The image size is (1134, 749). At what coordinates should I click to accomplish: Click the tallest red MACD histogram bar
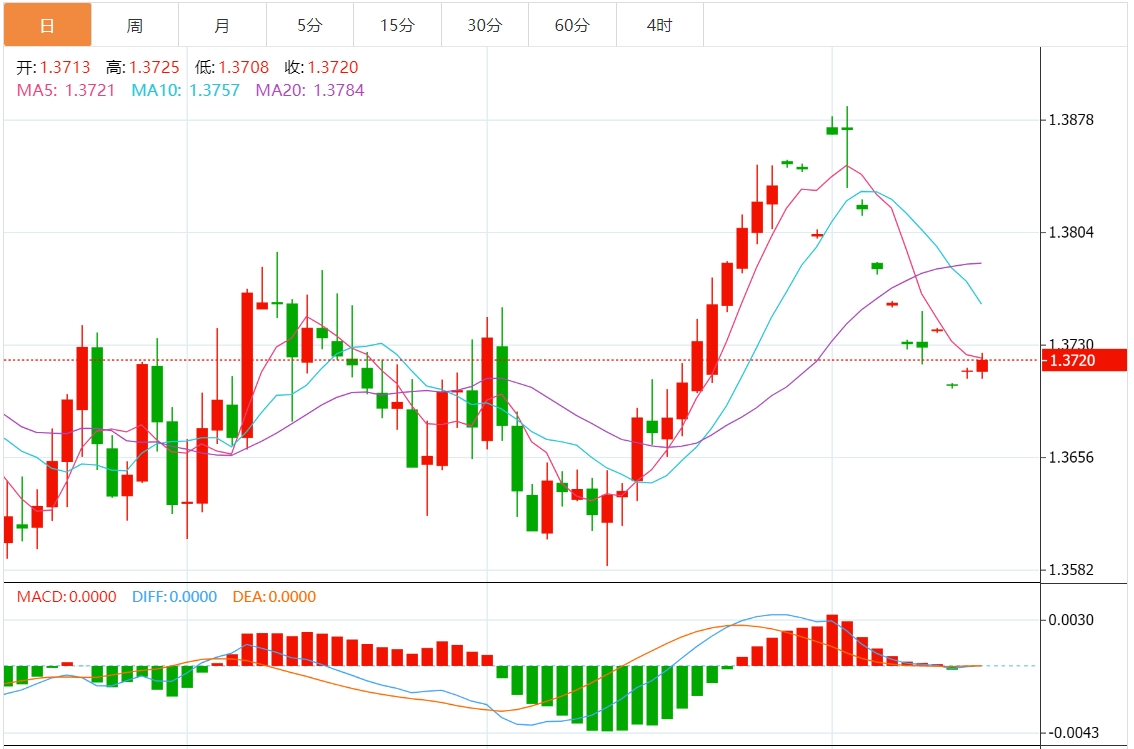coord(832,640)
